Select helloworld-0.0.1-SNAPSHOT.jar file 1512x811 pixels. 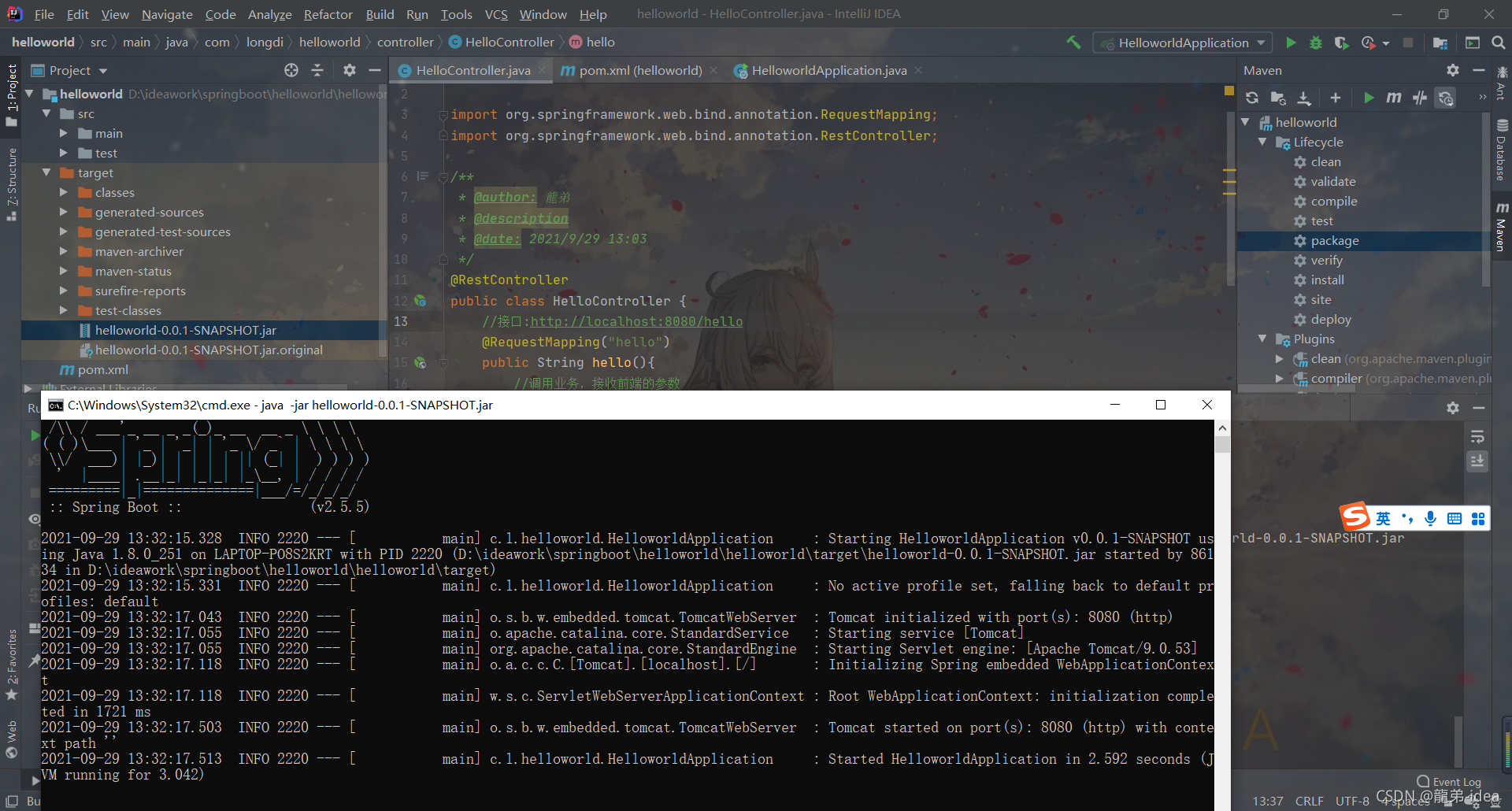185,330
